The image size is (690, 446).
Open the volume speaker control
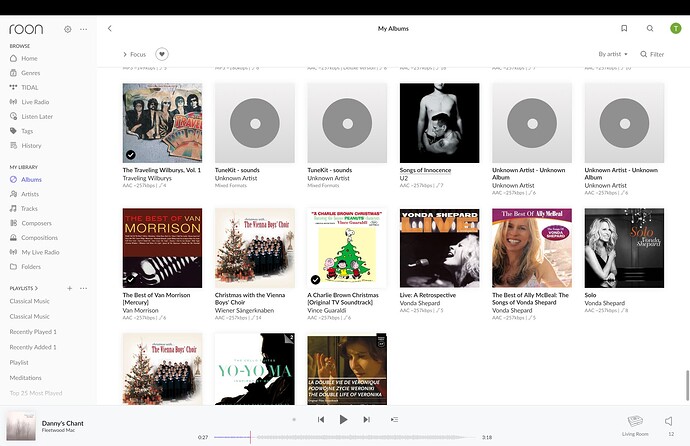pyautogui.click(x=669, y=421)
